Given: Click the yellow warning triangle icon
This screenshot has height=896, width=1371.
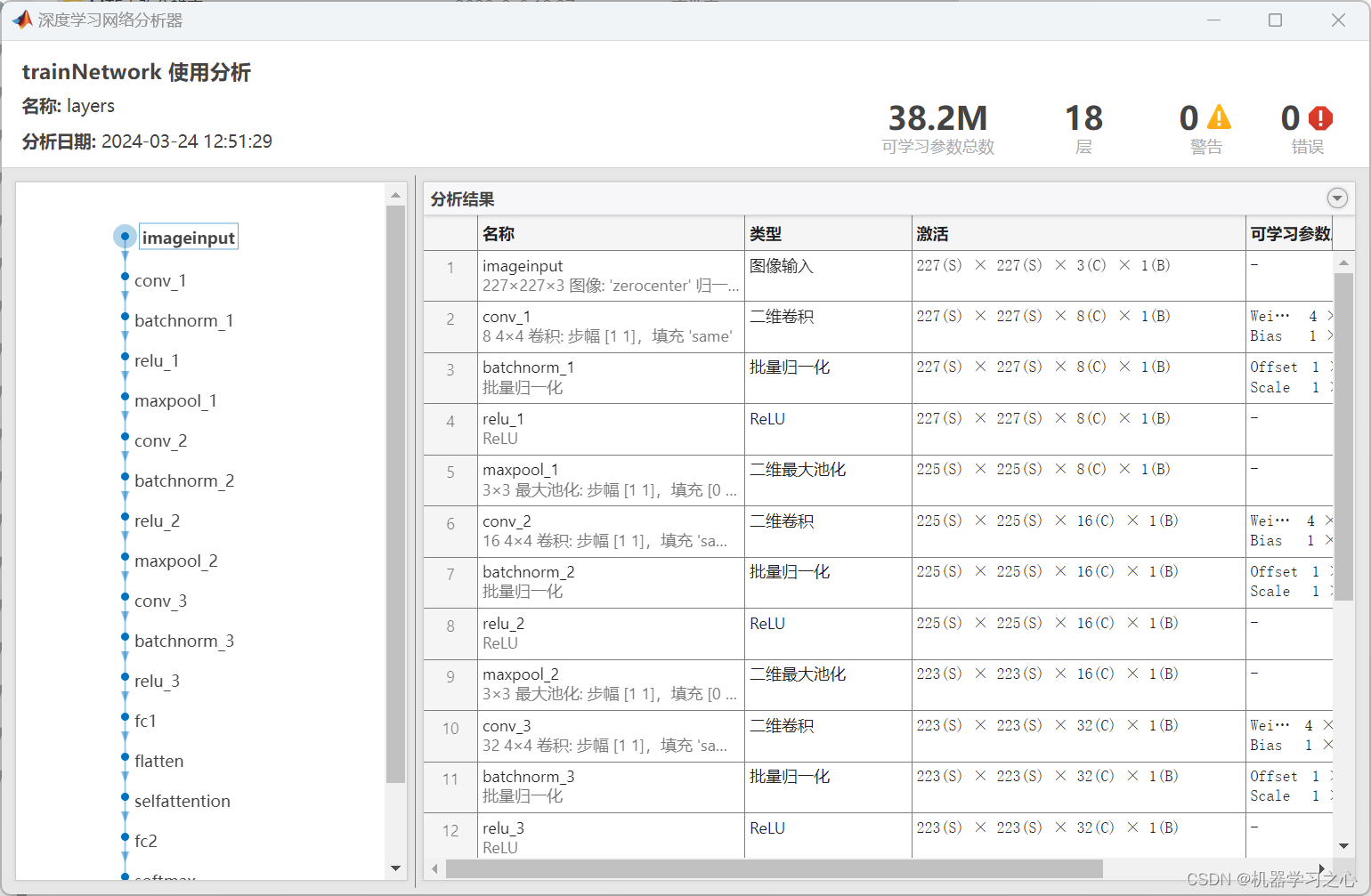Looking at the screenshot, I should pos(1219,116).
